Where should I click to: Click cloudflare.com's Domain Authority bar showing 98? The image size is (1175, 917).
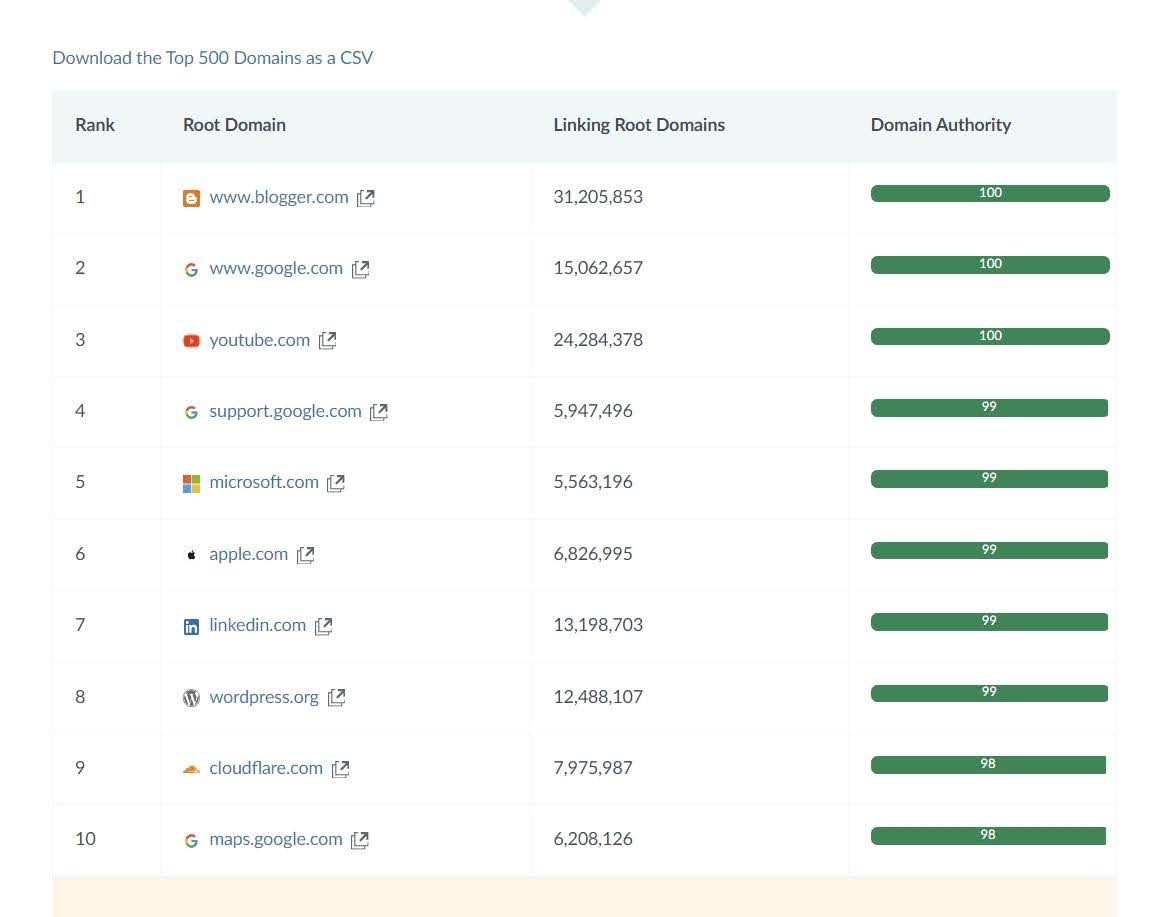988,764
